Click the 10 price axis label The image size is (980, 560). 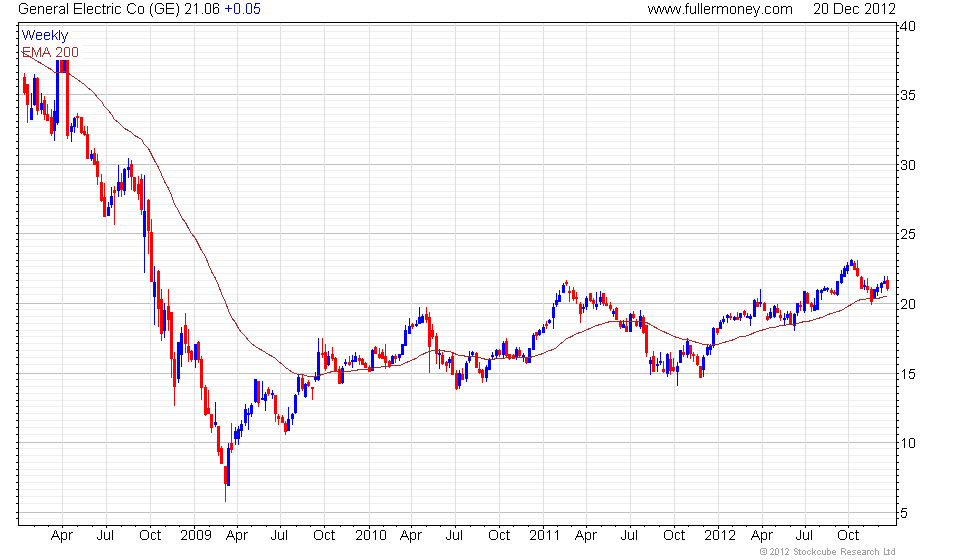pos(908,443)
